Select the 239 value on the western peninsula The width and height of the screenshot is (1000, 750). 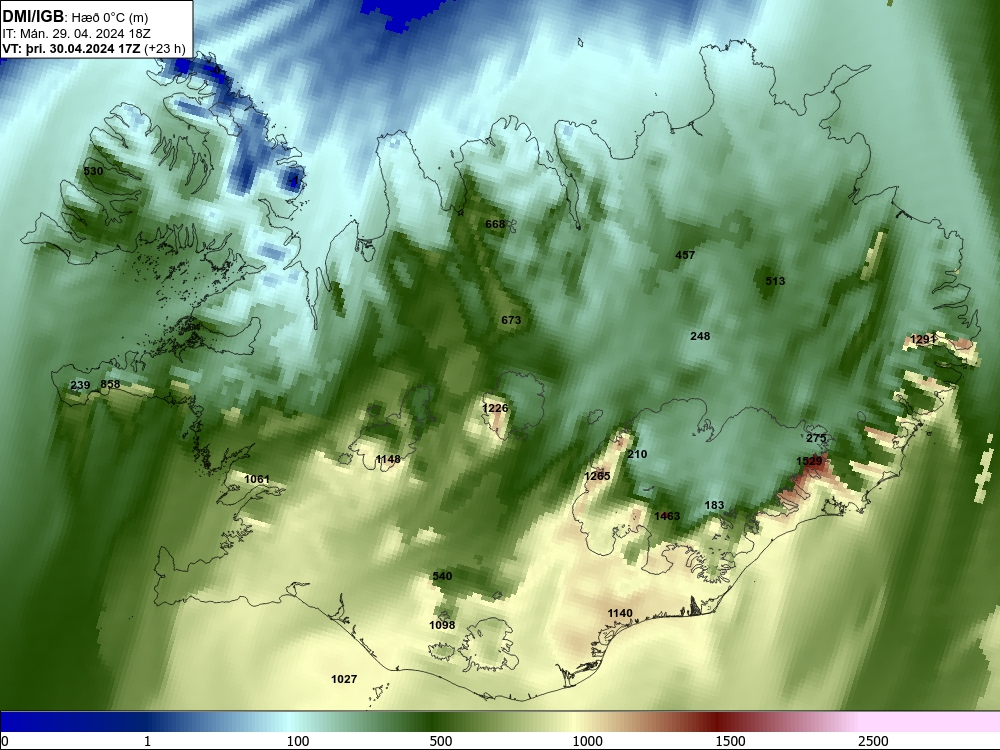pos(80,385)
